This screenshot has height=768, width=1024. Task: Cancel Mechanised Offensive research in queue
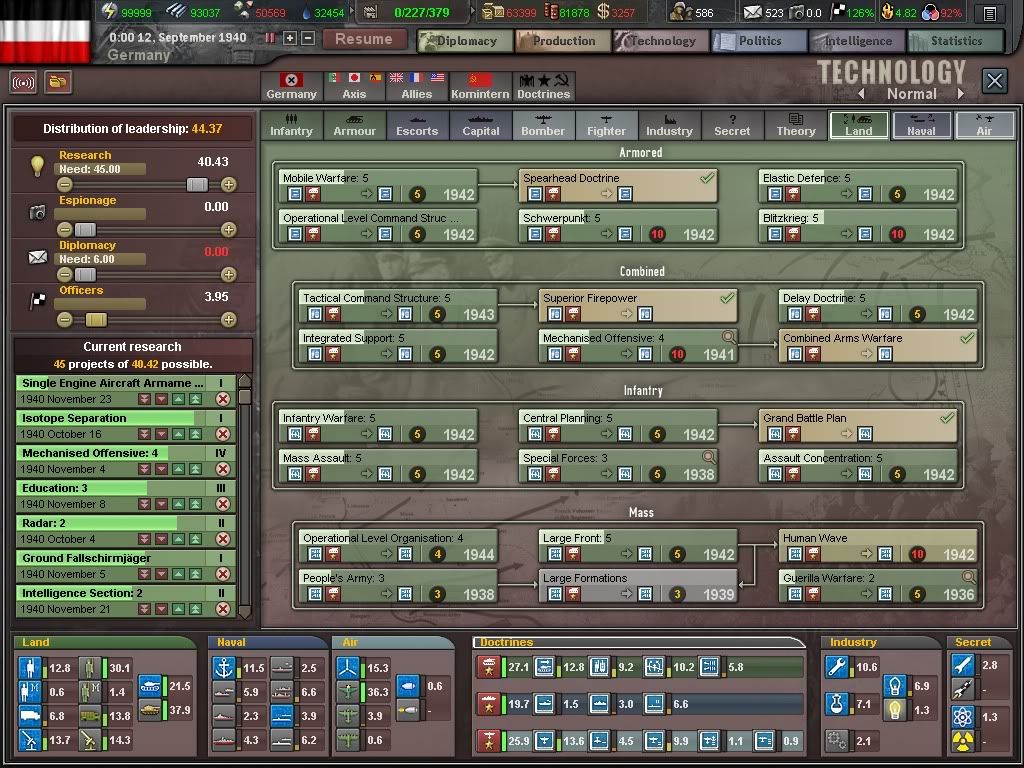pyautogui.click(x=223, y=469)
